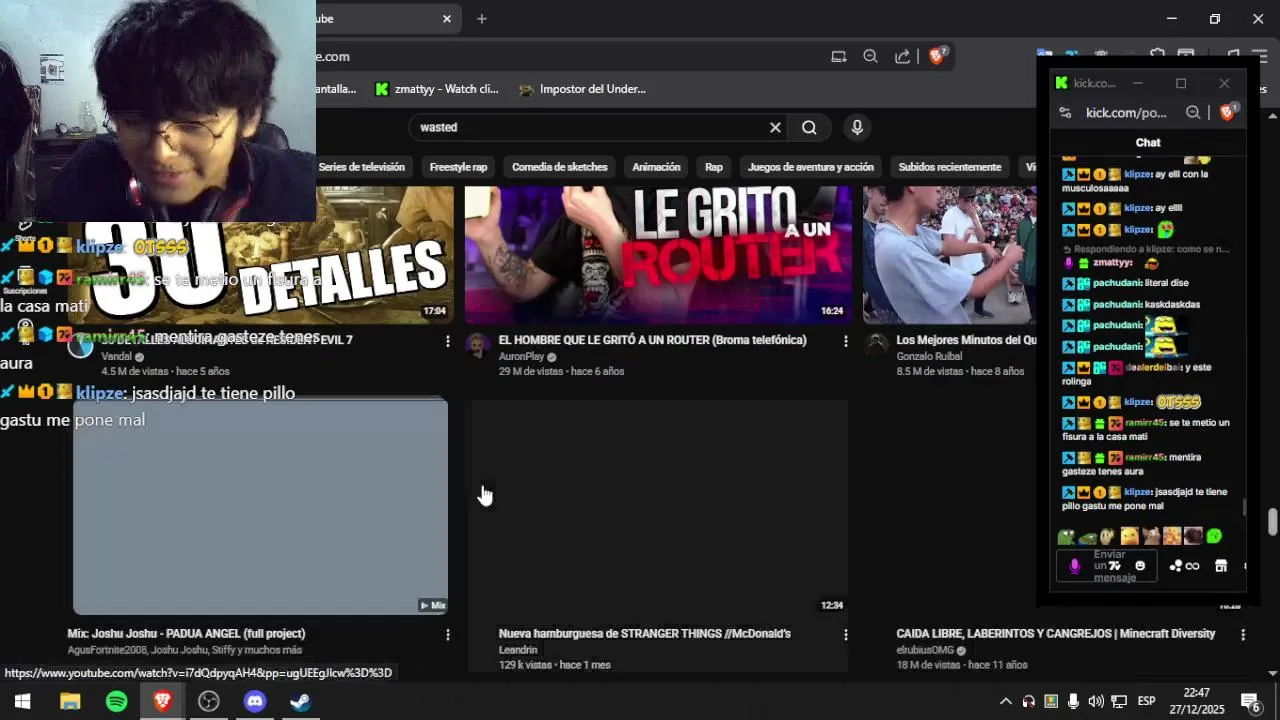
Task: Click the Kick window URL 'kick.com/po...'
Action: click(1126, 113)
